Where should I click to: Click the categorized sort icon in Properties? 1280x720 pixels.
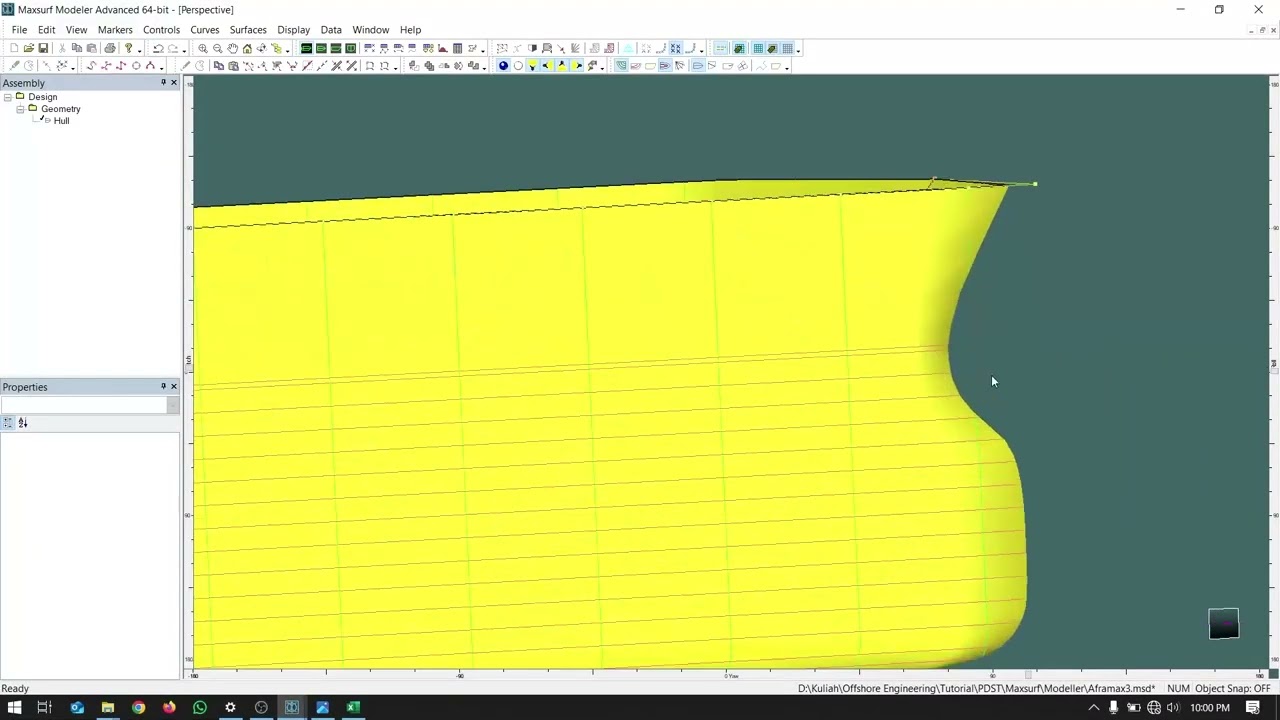tap(8, 423)
